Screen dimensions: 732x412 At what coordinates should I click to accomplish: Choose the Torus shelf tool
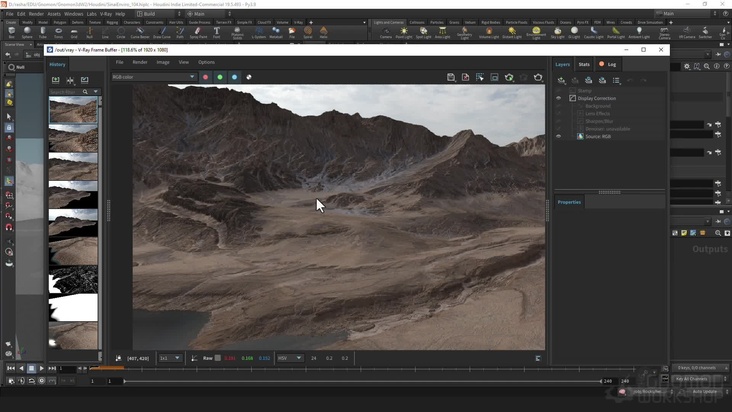click(58, 32)
